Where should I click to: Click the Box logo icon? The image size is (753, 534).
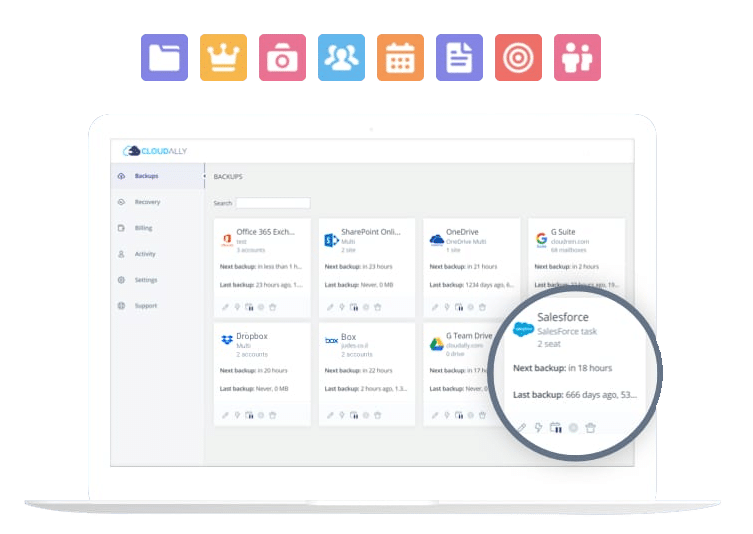pyautogui.click(x=331, y=340)
